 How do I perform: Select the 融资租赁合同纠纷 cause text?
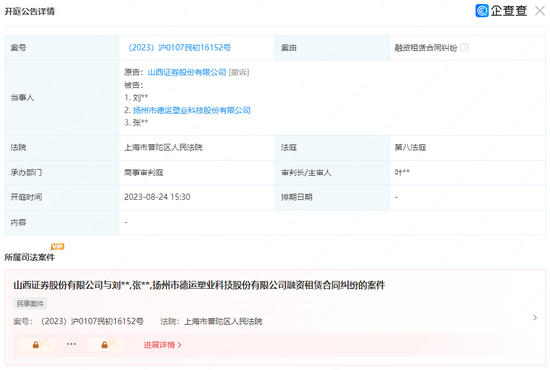(426, 48)
